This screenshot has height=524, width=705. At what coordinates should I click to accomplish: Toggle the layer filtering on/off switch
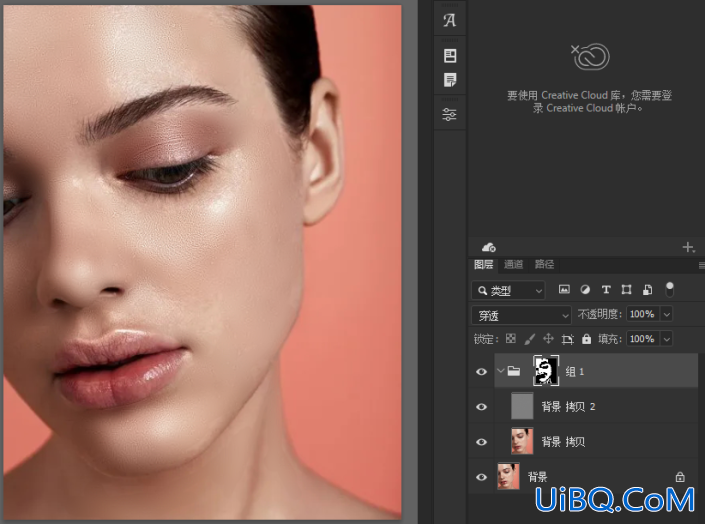click(669, 289)
